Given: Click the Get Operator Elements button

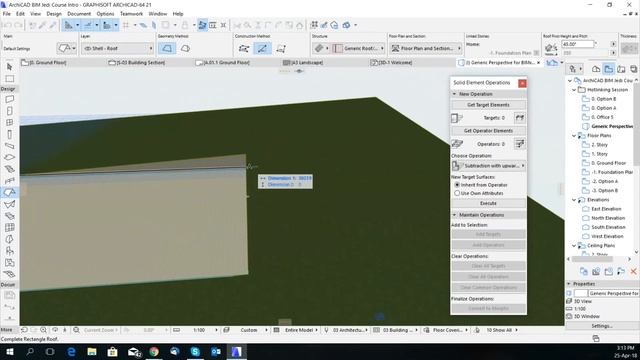Looking at the screenshot, I should [x=488, y=131].
